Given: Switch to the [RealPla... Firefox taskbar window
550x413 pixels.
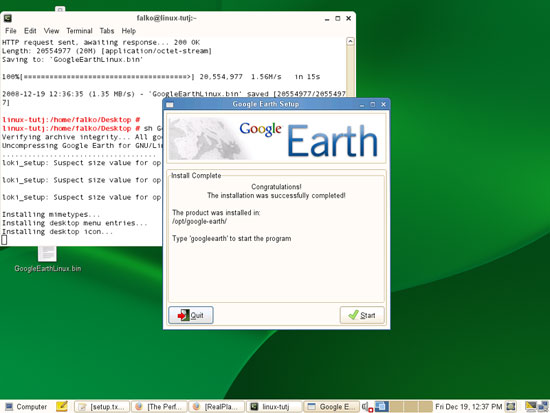Looking at the screenshot, I should [217, 407].
